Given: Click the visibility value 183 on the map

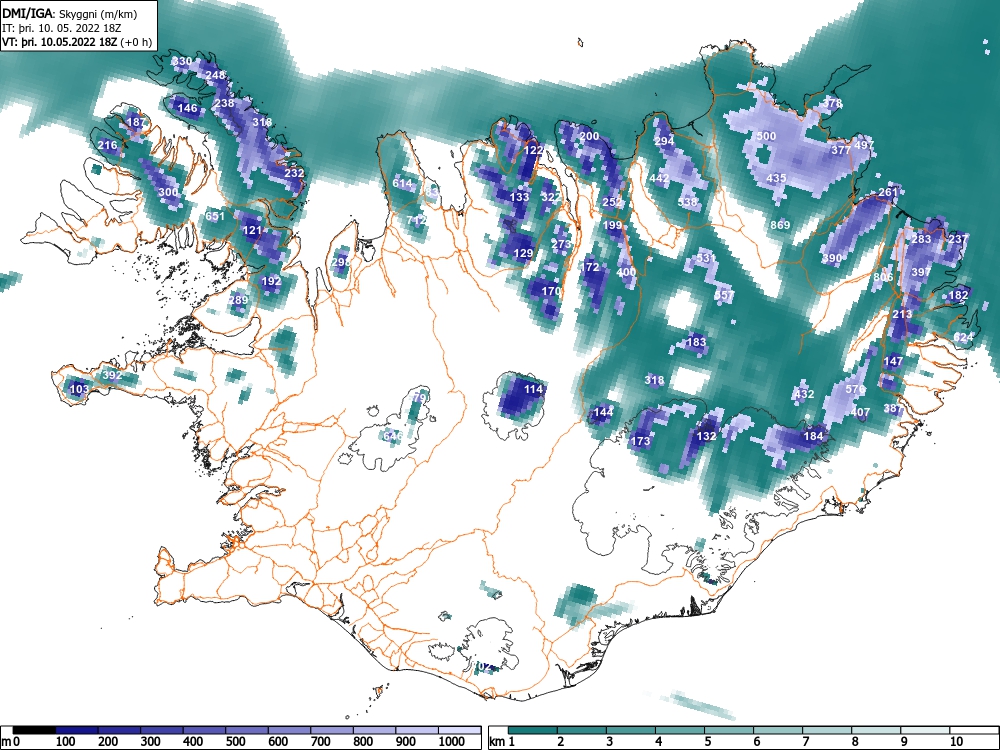Looking at the screenshot, I should tap(696, 342).
